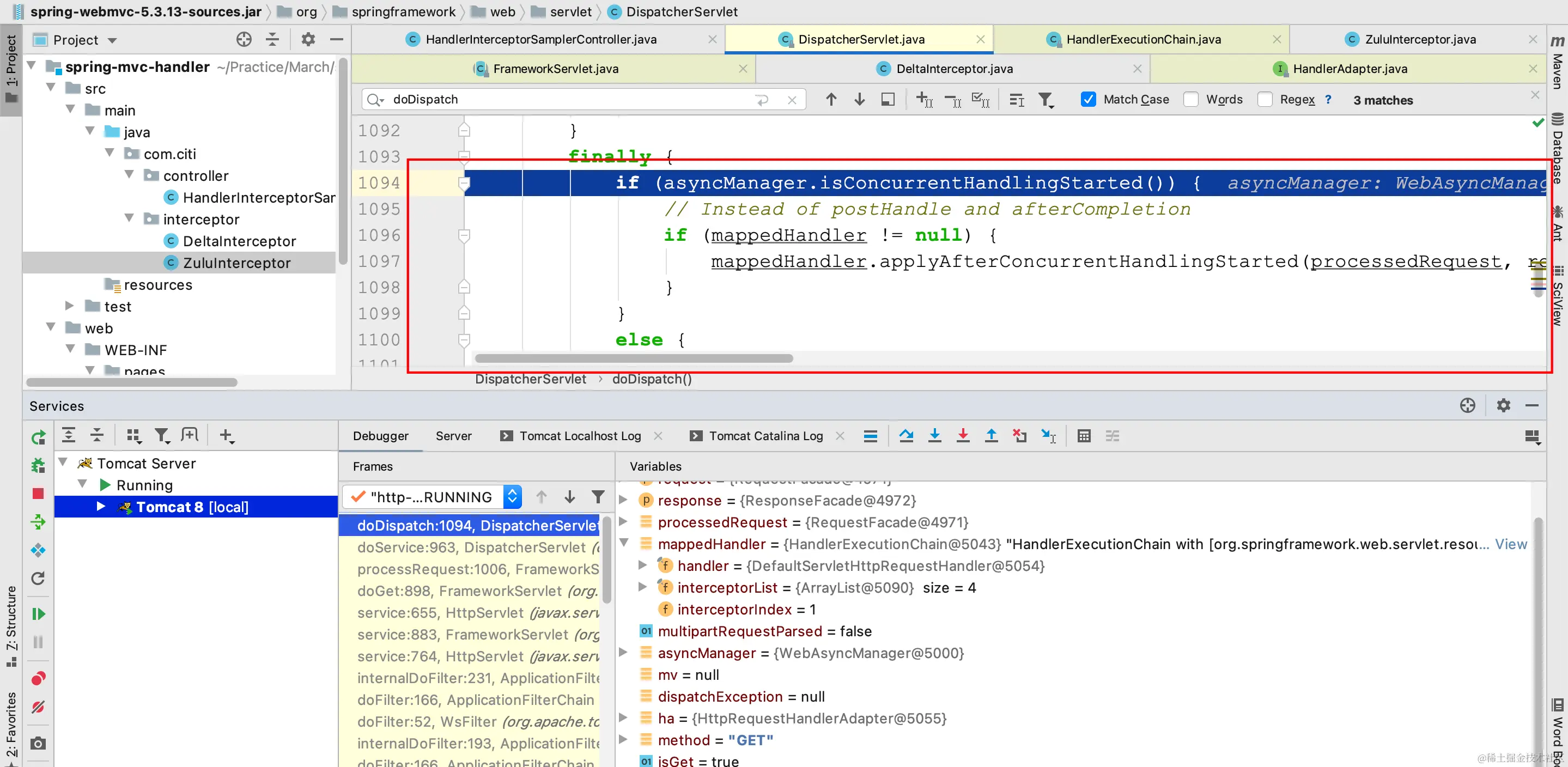
Task: Hide the Project panel
Action: click(337, 40)
